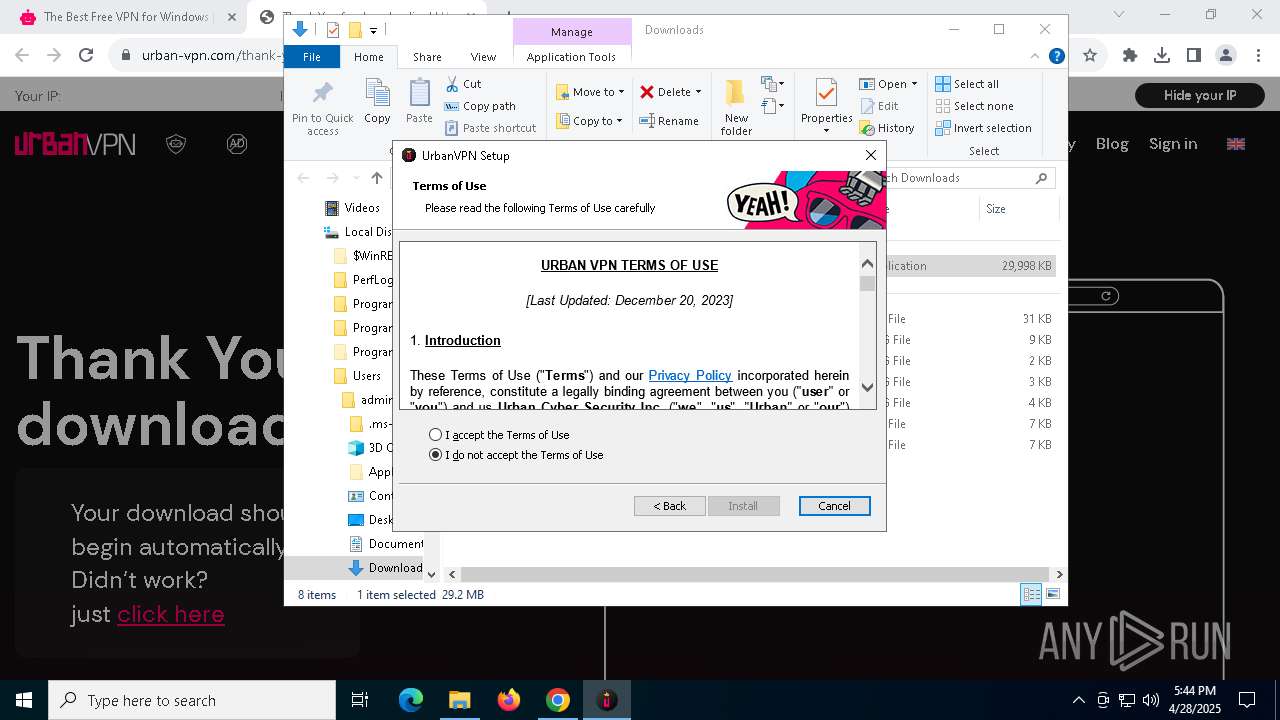
Task: Switch to the View ribbon tab
Action: 483,57
